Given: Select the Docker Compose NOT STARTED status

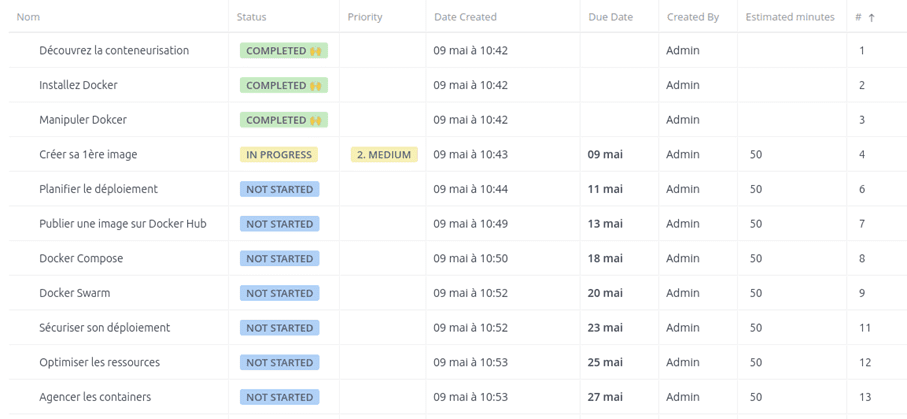Looking at the screenshot, I should pos(279,259).
